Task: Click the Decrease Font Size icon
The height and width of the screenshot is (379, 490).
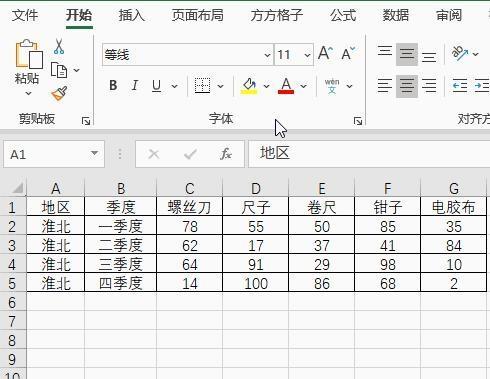Action: [x=348, y=53]
